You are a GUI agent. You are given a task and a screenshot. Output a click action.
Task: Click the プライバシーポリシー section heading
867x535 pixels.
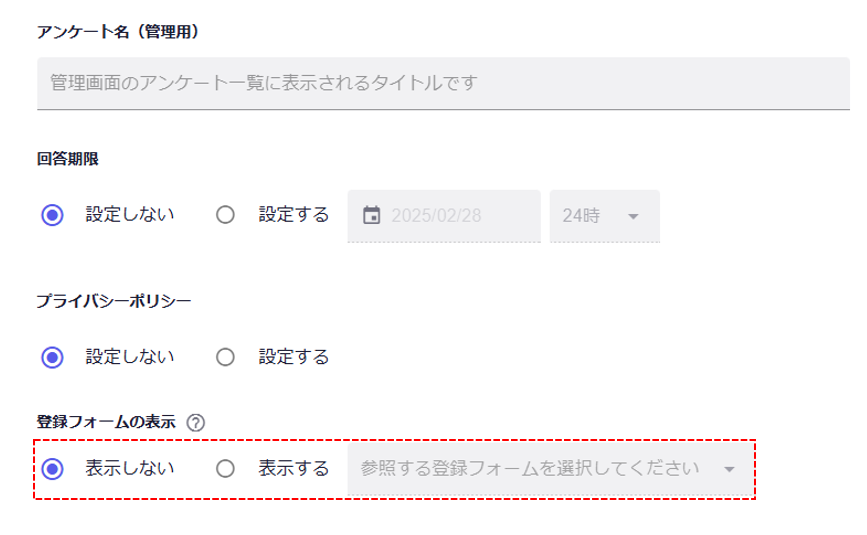(113, 301)
